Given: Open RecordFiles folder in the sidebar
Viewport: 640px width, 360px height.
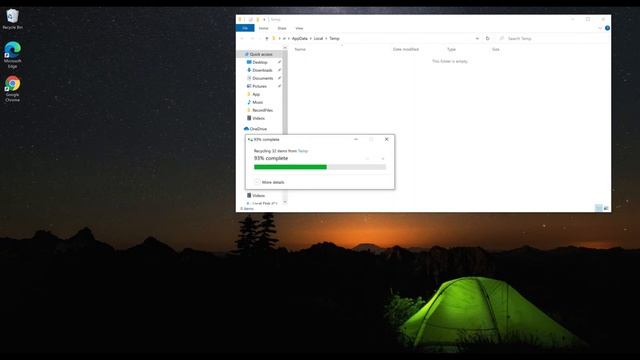Looking at the screenshot, I should pyautogui.click(x=262, y=110).
